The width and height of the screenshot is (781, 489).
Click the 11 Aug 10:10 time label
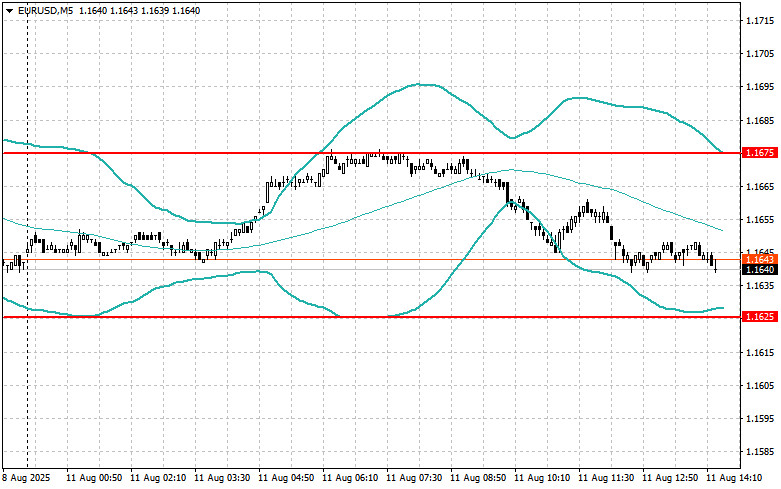(542, 478)
